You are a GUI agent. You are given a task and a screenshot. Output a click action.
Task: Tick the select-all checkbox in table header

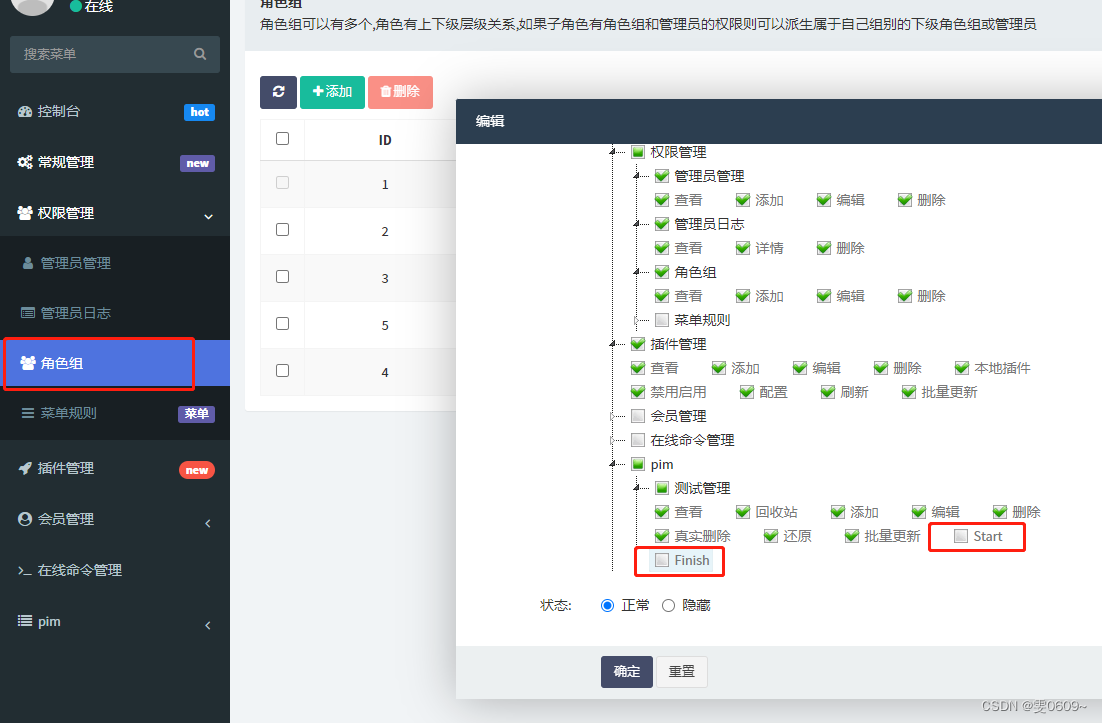(x=283, y=138)
